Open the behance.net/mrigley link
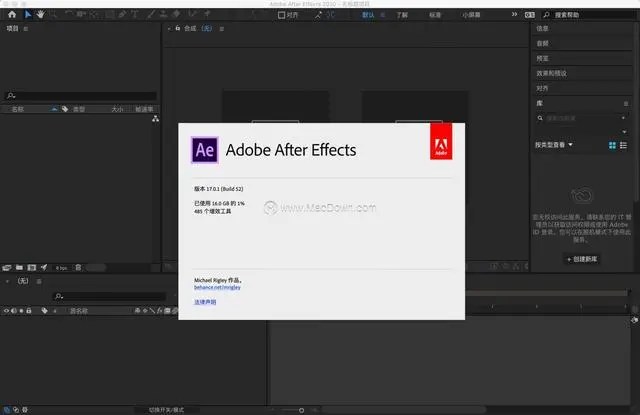 point(217,287)
